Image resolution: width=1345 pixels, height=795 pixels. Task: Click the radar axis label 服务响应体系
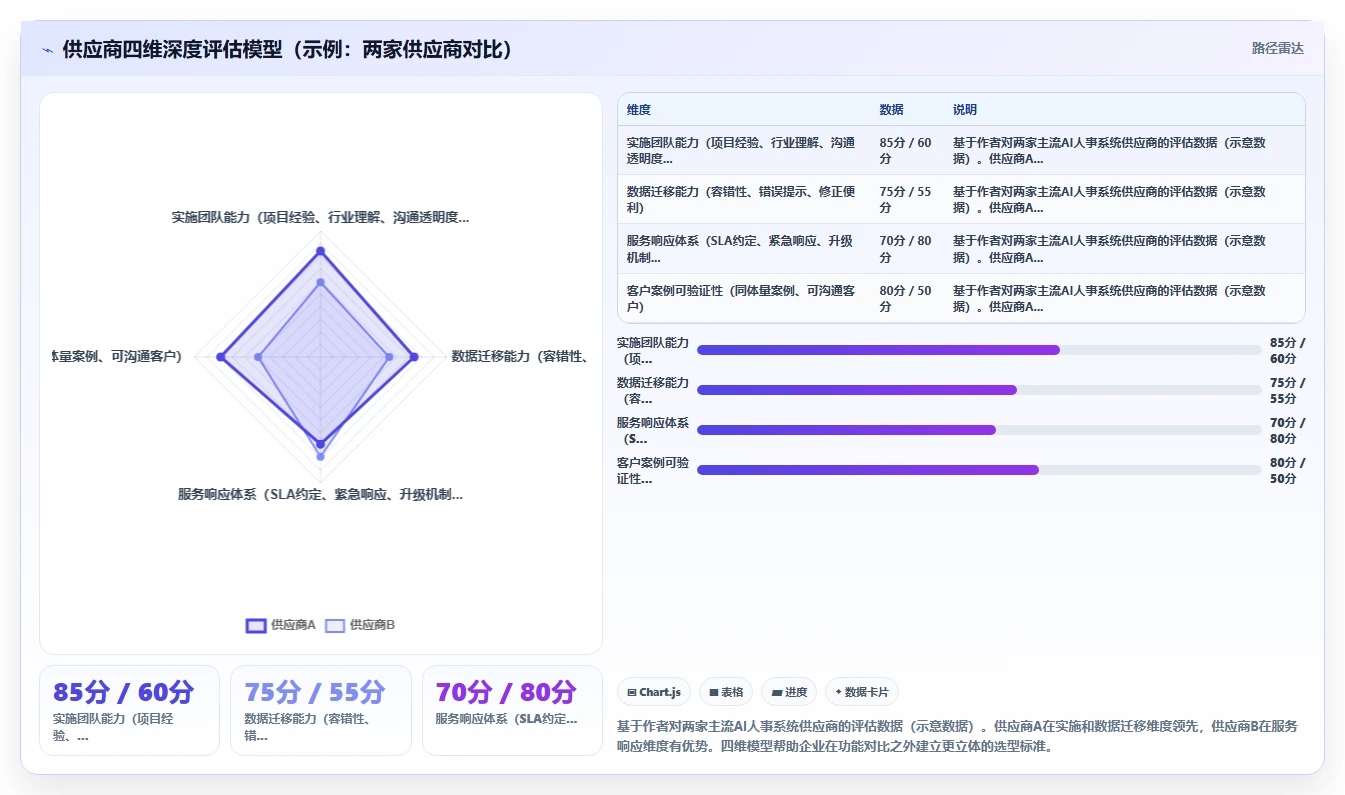pyautogui.click(x=320, y=494)
